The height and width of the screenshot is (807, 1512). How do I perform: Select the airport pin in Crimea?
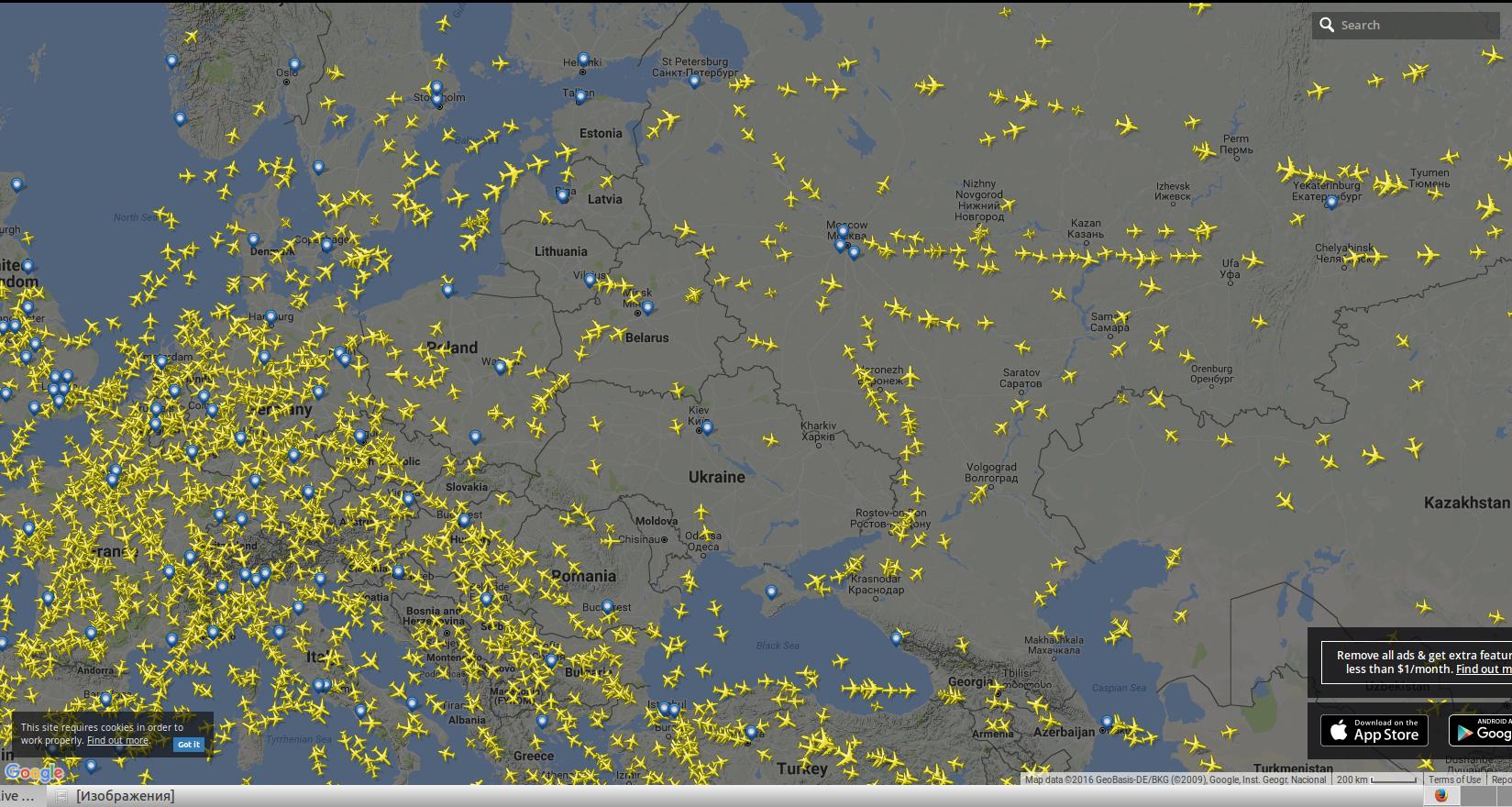771,592
